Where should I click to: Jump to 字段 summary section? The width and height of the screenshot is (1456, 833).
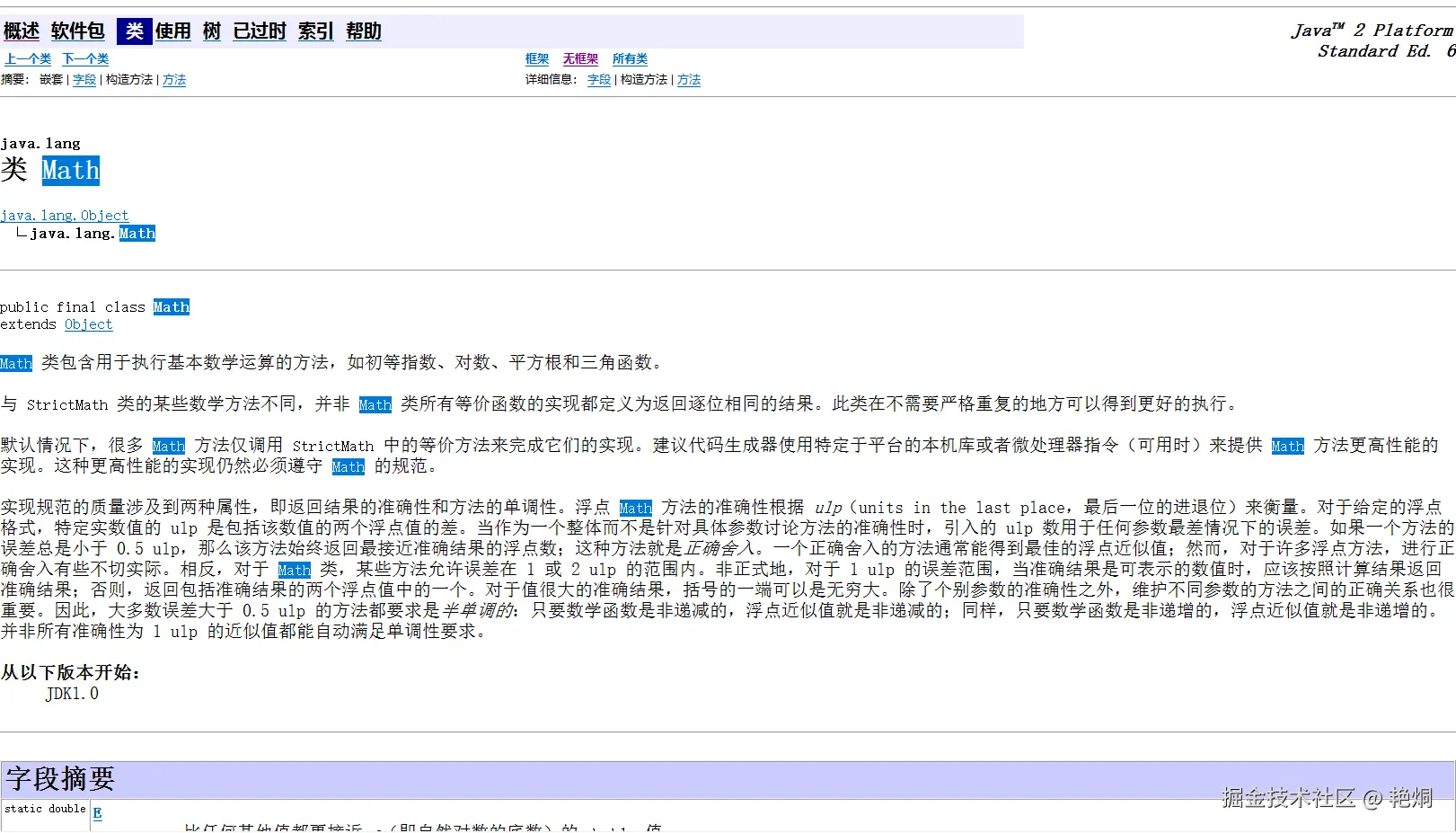tap(84, 79)
